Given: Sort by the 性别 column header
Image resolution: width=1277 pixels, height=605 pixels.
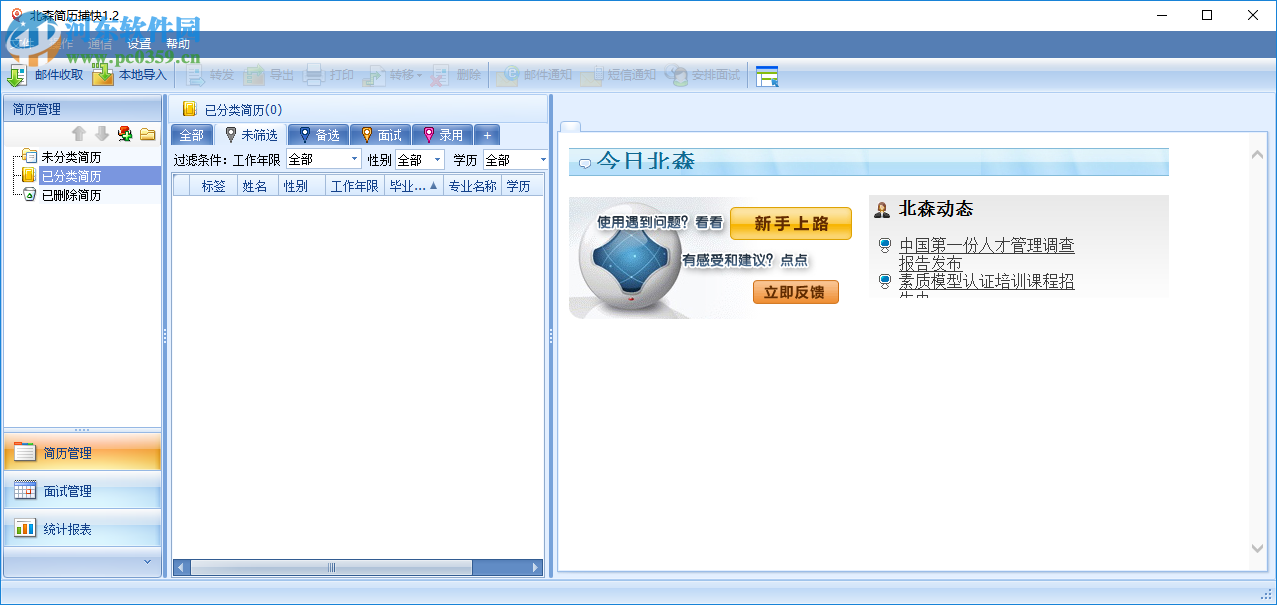Looking at the screenshot, I should pyautogui.click(x=301, y=185).
